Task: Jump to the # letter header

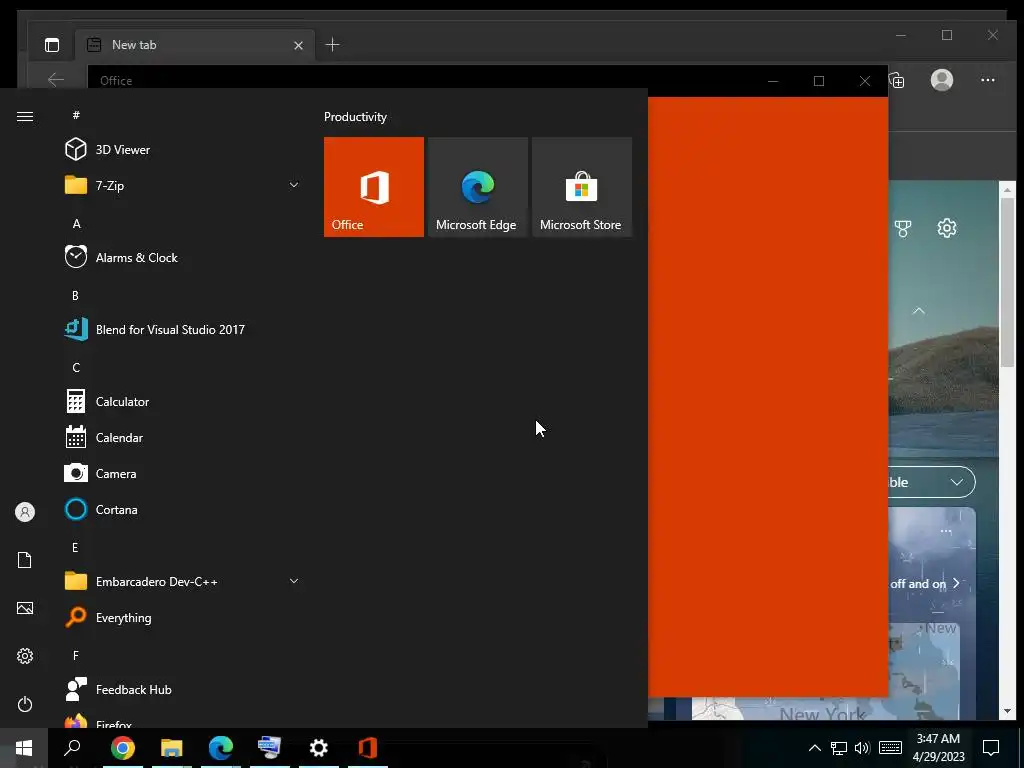Action: pos(76,115)
